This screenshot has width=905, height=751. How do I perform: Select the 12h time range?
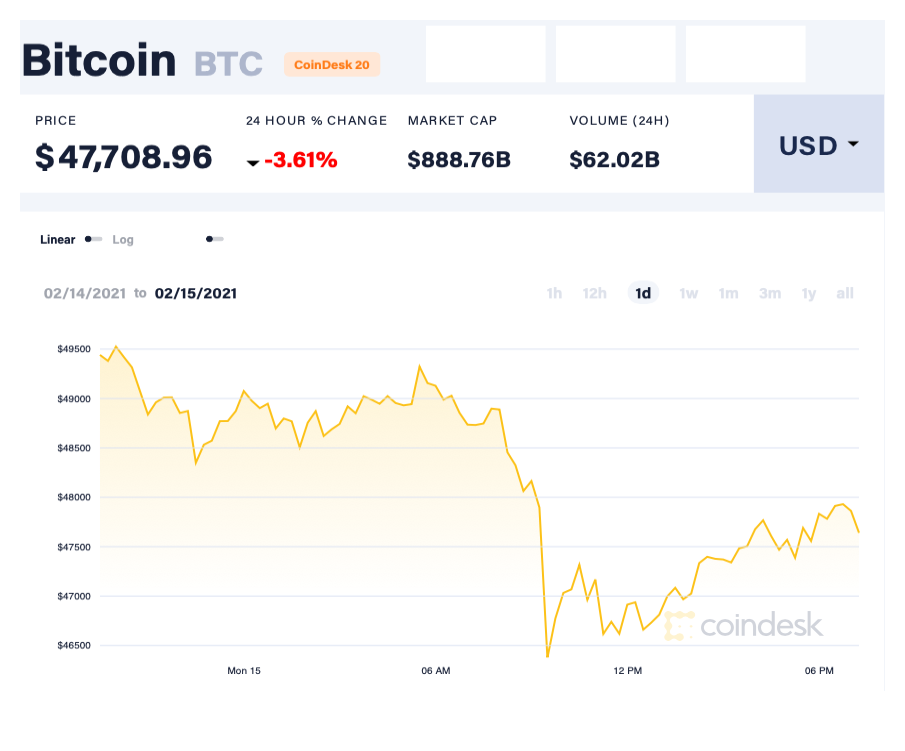point(595,293)
